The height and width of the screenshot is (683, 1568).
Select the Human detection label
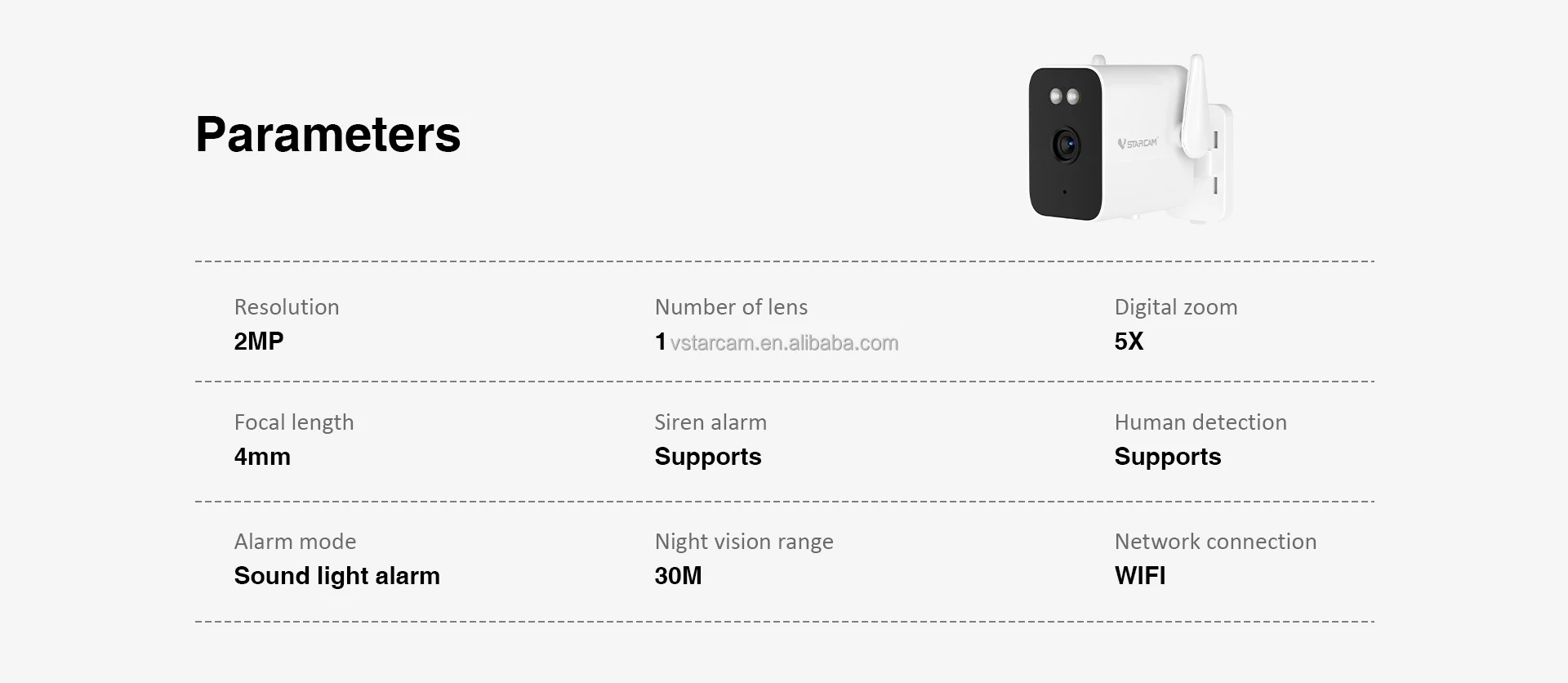(1200, 422)
